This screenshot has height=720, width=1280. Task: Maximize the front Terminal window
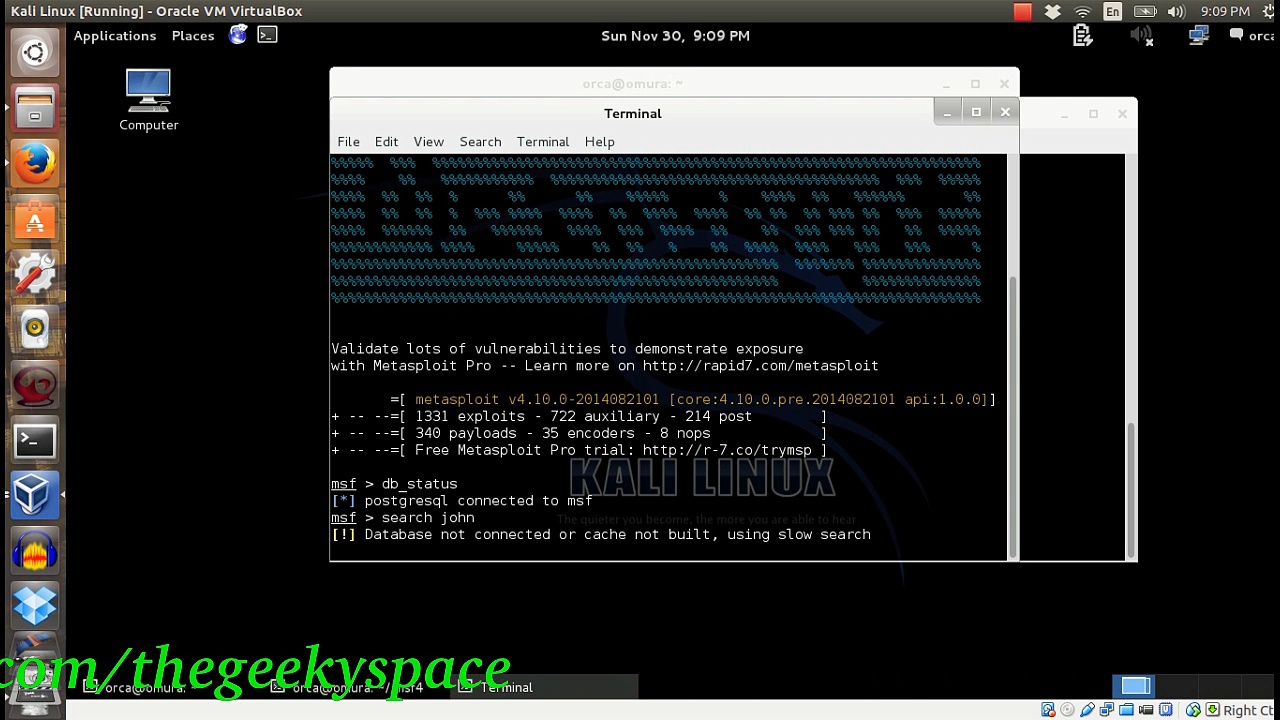(x=976, y=113)
